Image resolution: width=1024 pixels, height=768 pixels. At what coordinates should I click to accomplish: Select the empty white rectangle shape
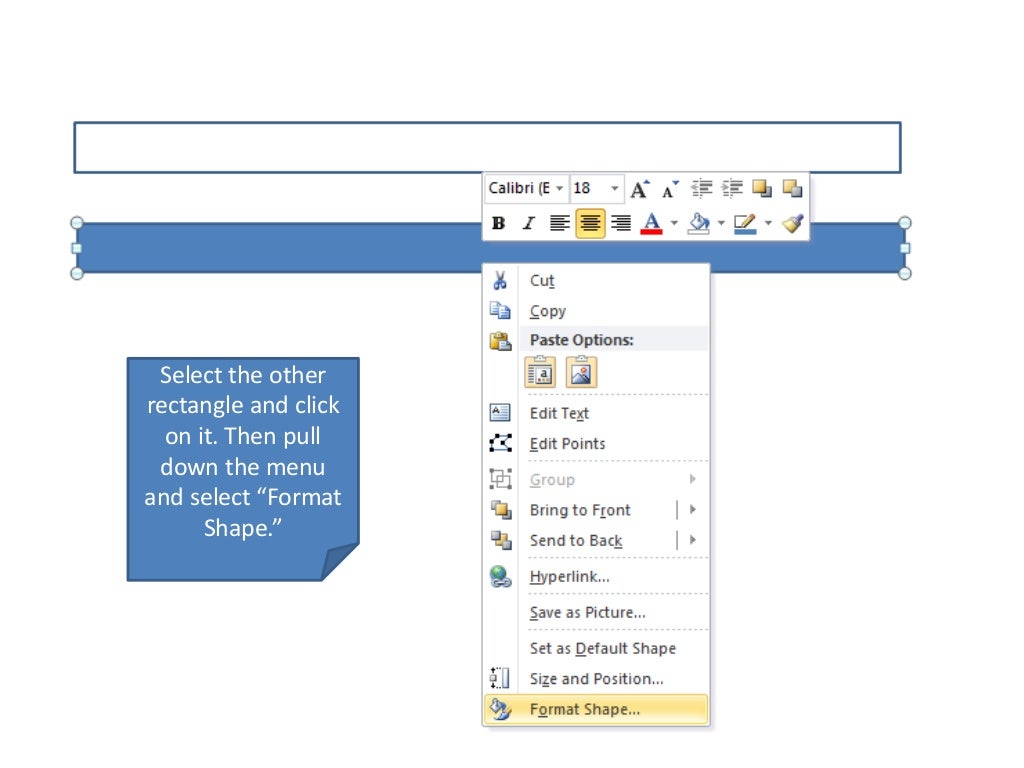487,148
